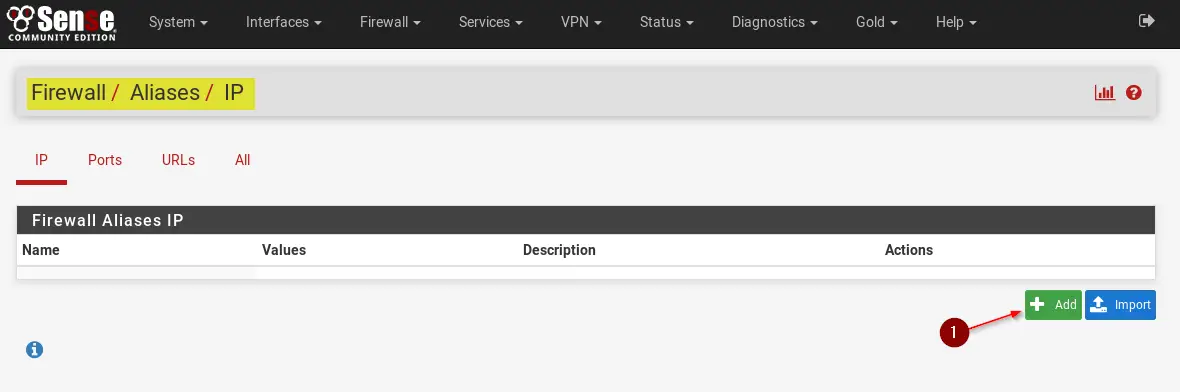
Task: Open the red help question icon
Action: 1133,93
